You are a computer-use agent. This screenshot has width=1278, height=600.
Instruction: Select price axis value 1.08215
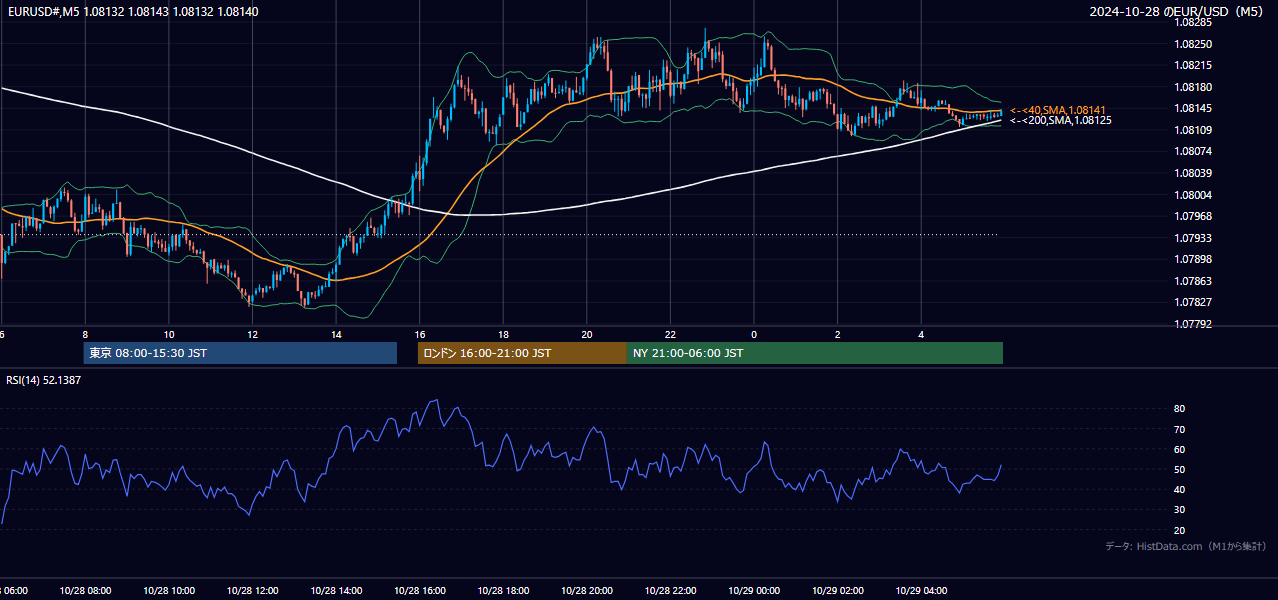pyautogui.click(x=1194, y=65)
